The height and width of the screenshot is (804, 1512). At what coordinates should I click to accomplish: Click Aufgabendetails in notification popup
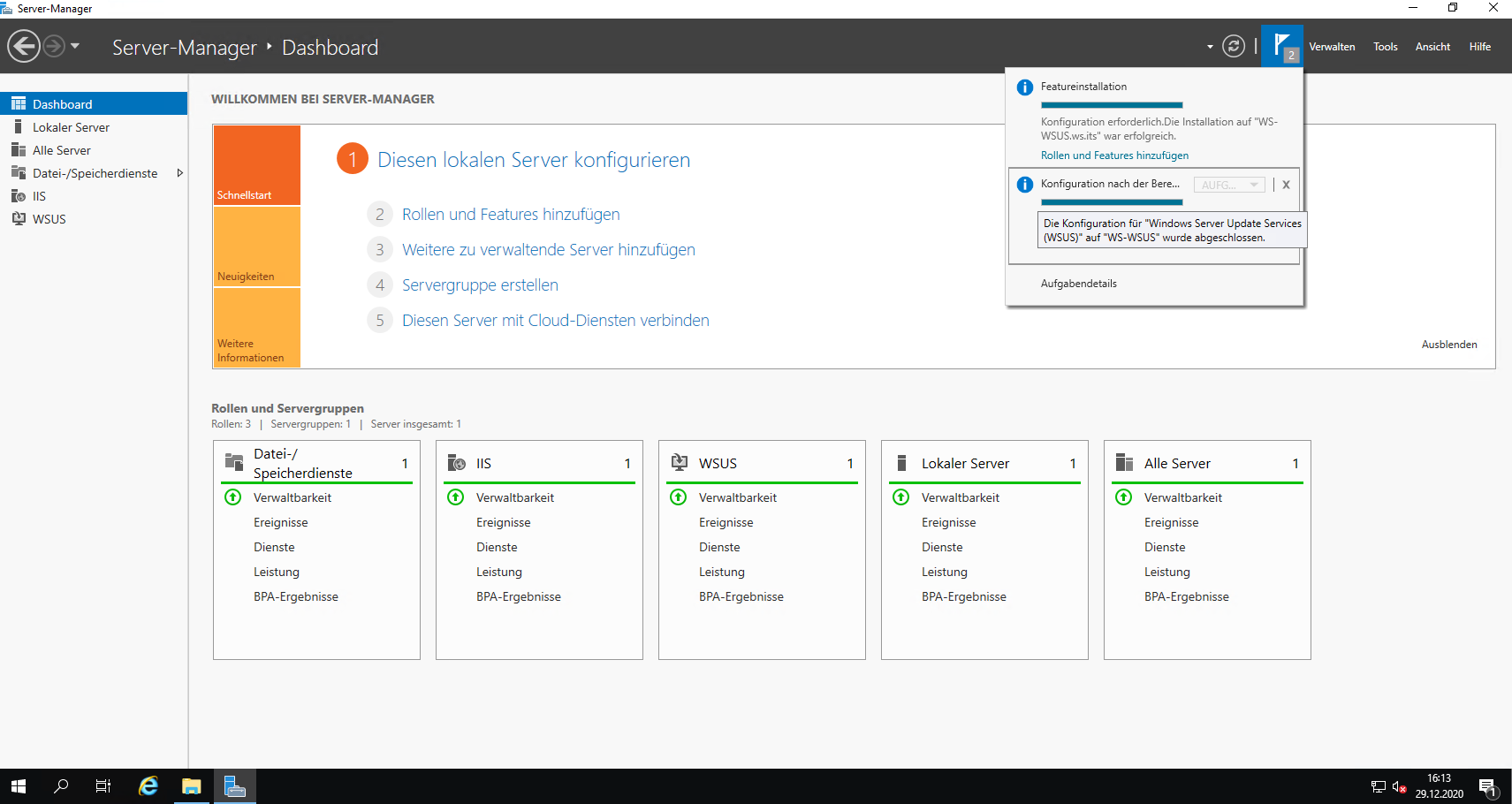[1078, 284]
